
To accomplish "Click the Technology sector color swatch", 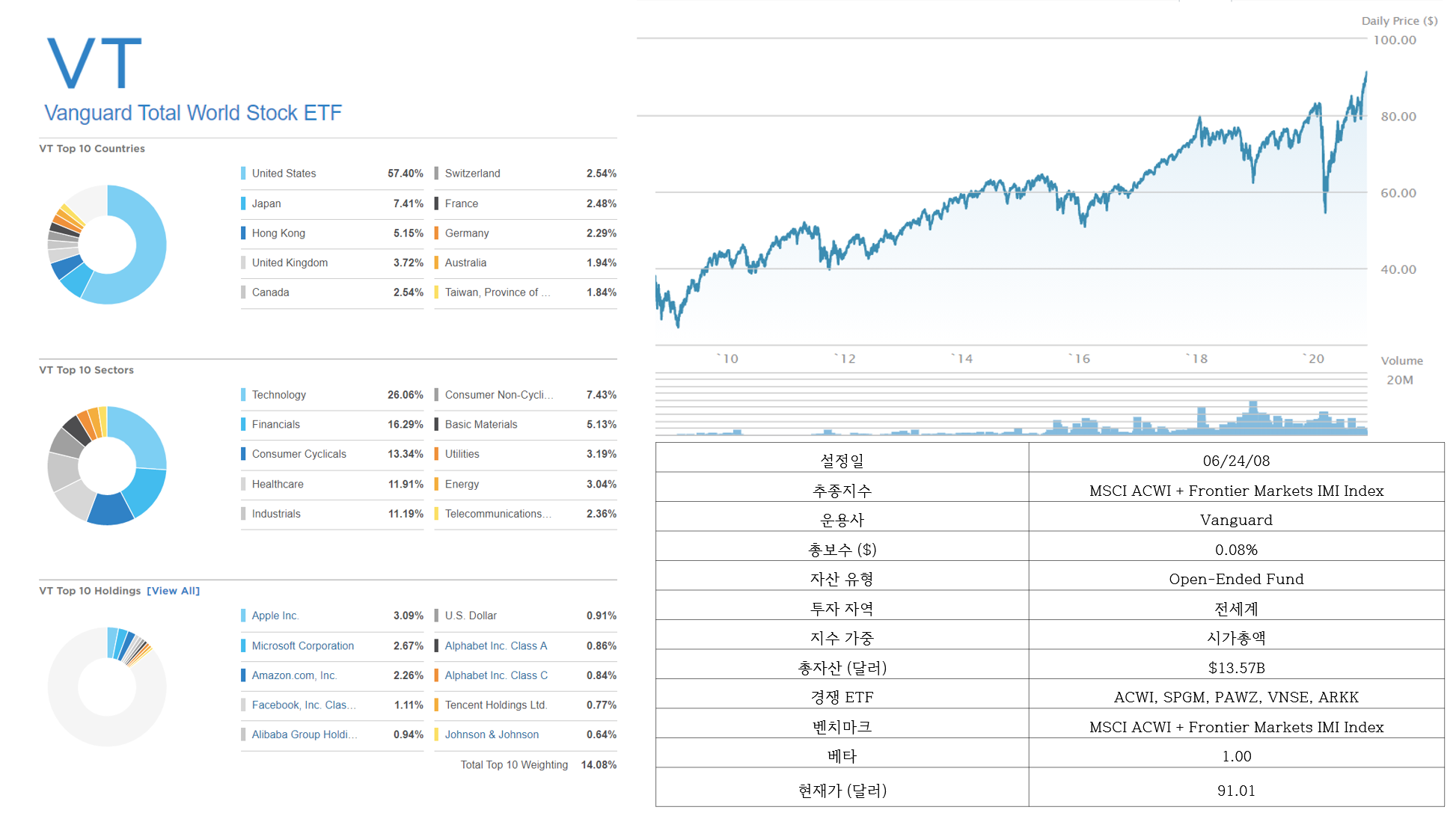I will 243,395.
